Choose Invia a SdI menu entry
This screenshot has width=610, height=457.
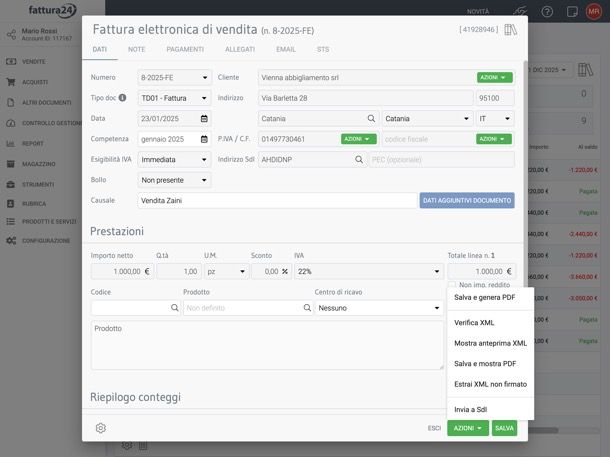click(x=470, y=409)
